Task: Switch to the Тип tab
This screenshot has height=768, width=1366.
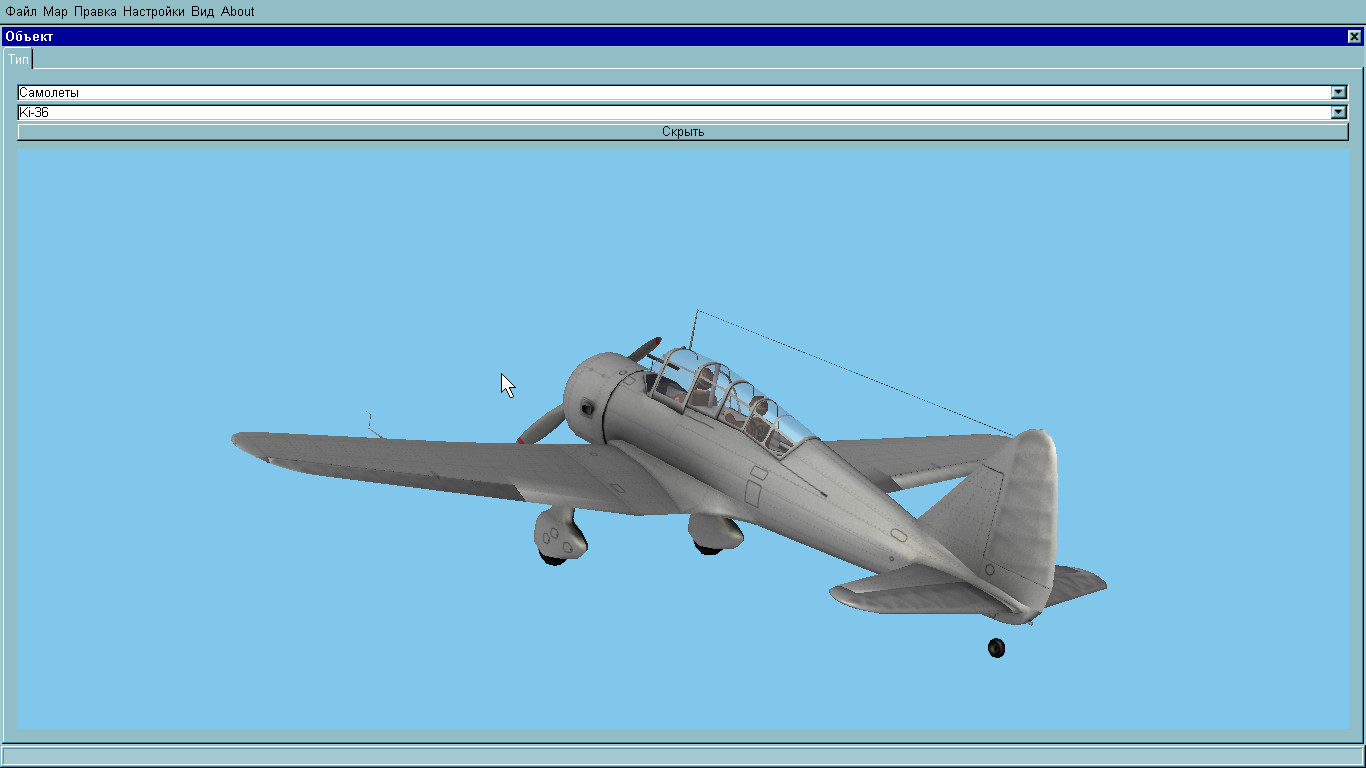Action: [18, 59]
